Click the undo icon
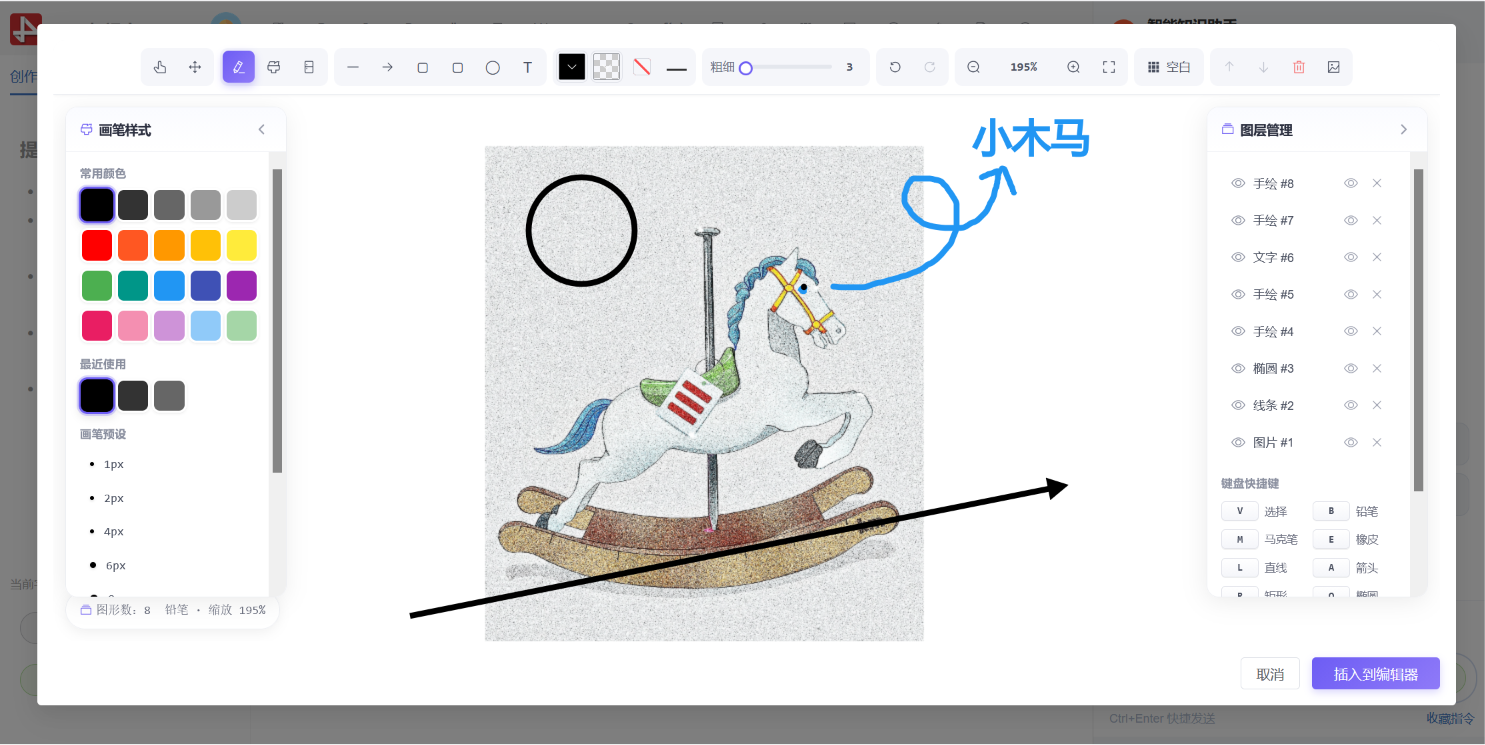Screen dimensions: 1485x745 pyautogui.click(x=895, y=67)
